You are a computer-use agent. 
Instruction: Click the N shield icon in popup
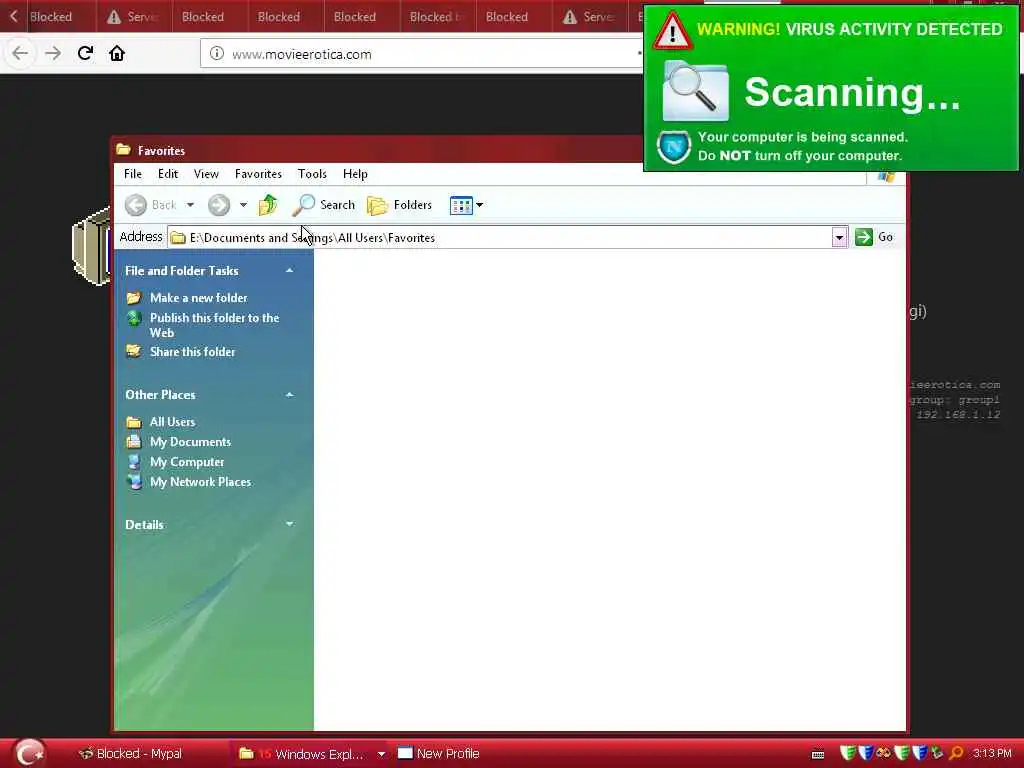click(674, 147)
